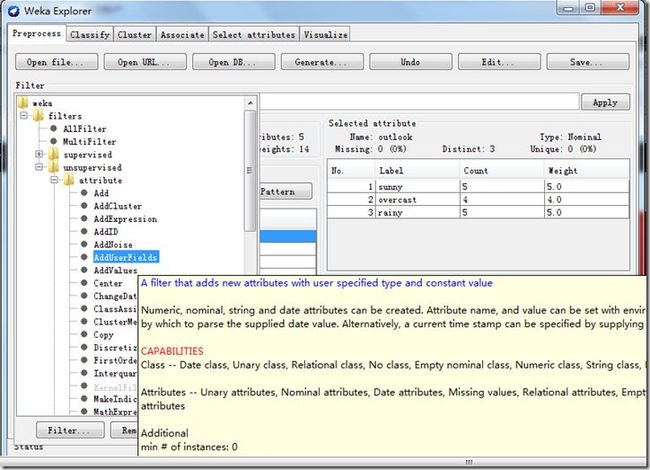This screenshot has width=650, height=470.
Task: Select AddNoise in the filter tree
Action: [x=113, y=244]
